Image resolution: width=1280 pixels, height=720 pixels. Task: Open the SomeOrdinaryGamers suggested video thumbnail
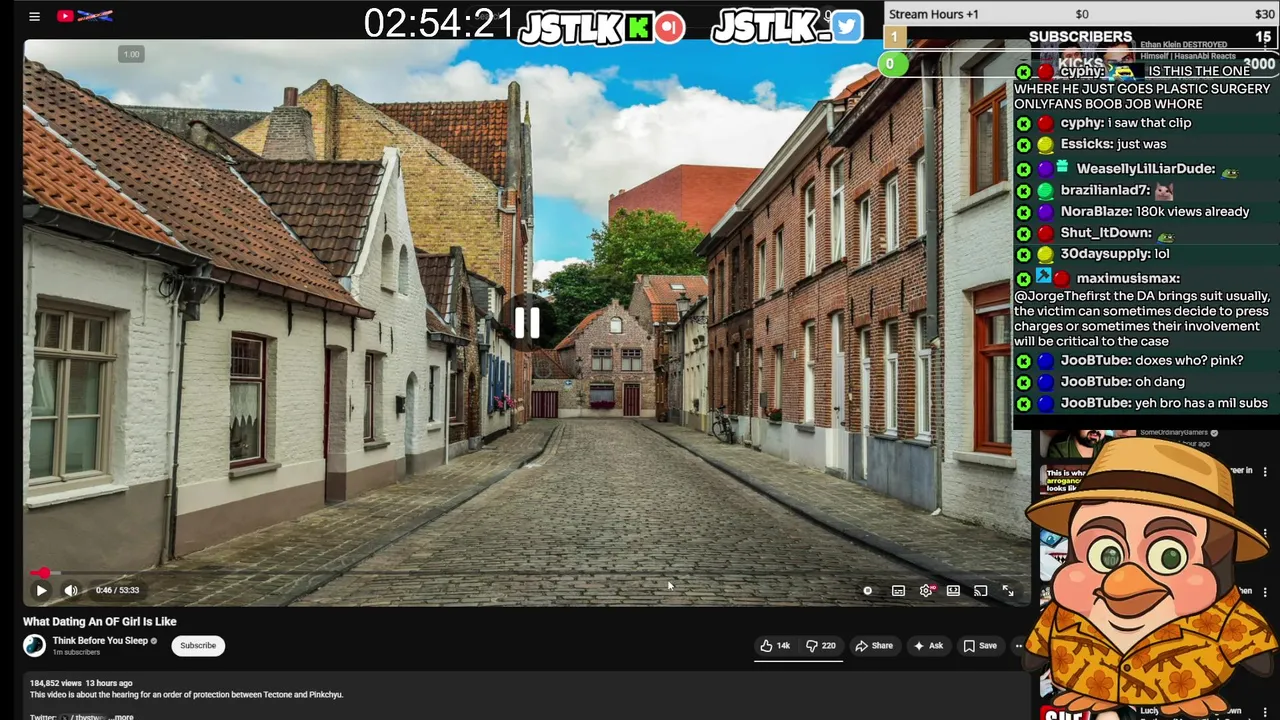point(1080,445)
